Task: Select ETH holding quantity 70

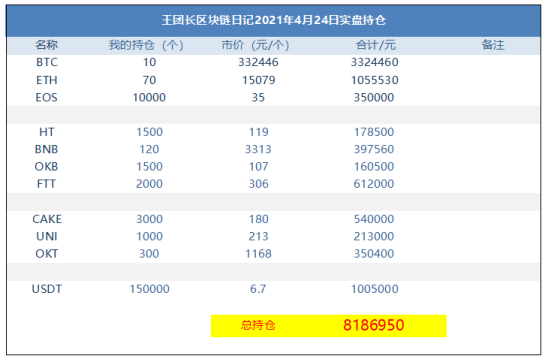Action: click(149, 80)
